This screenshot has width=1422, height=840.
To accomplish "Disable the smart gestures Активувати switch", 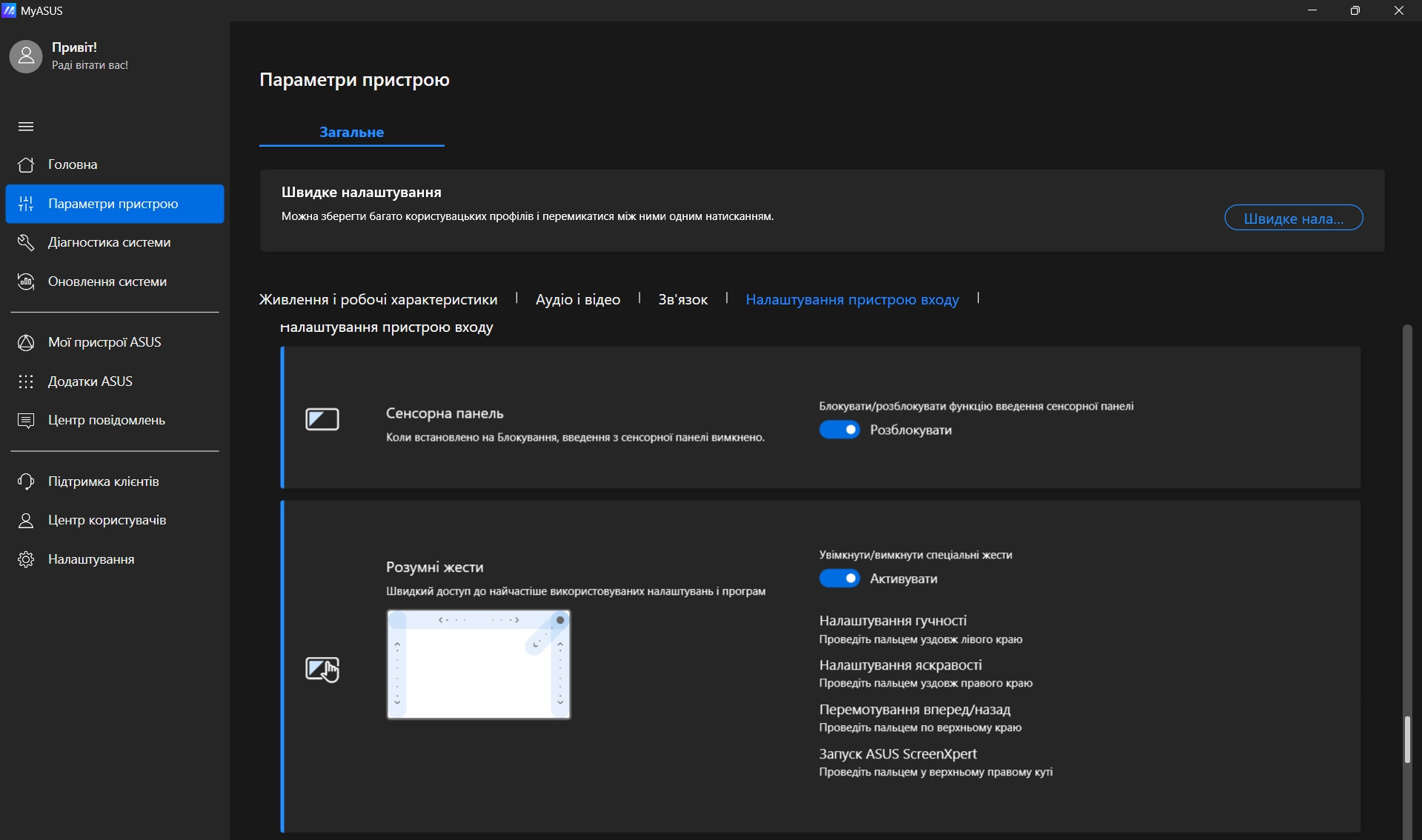I will click(839, 579).
